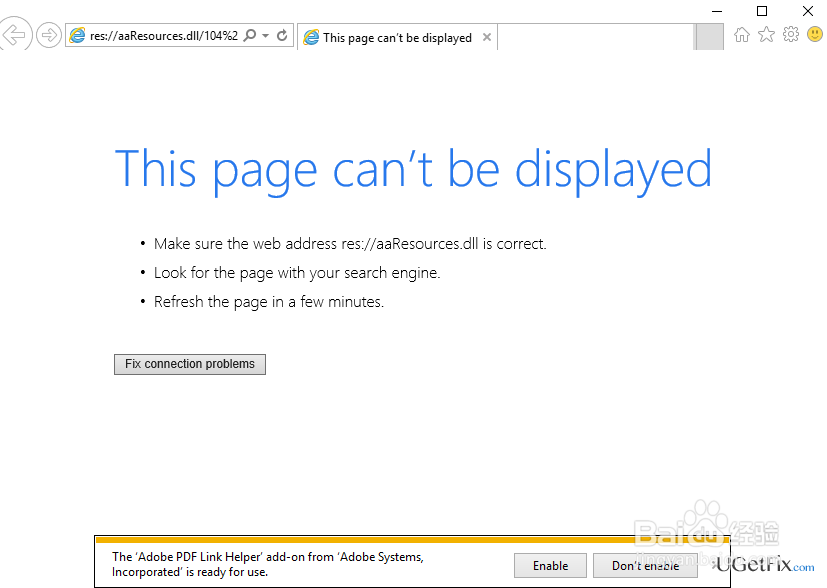This screenshot has width=827, height=588.
Task: Click the smiley feedback icon
Action: (815, 35)
